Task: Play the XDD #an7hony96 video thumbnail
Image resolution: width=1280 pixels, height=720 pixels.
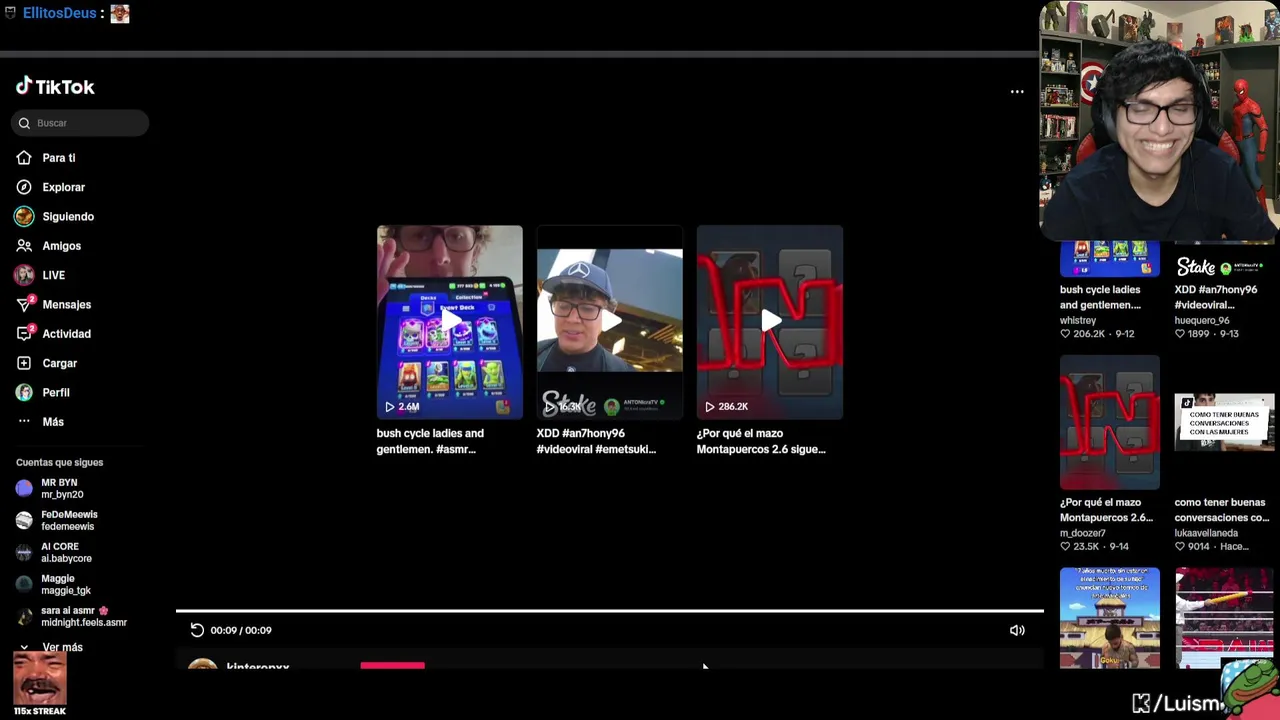Action: point(610,322)
